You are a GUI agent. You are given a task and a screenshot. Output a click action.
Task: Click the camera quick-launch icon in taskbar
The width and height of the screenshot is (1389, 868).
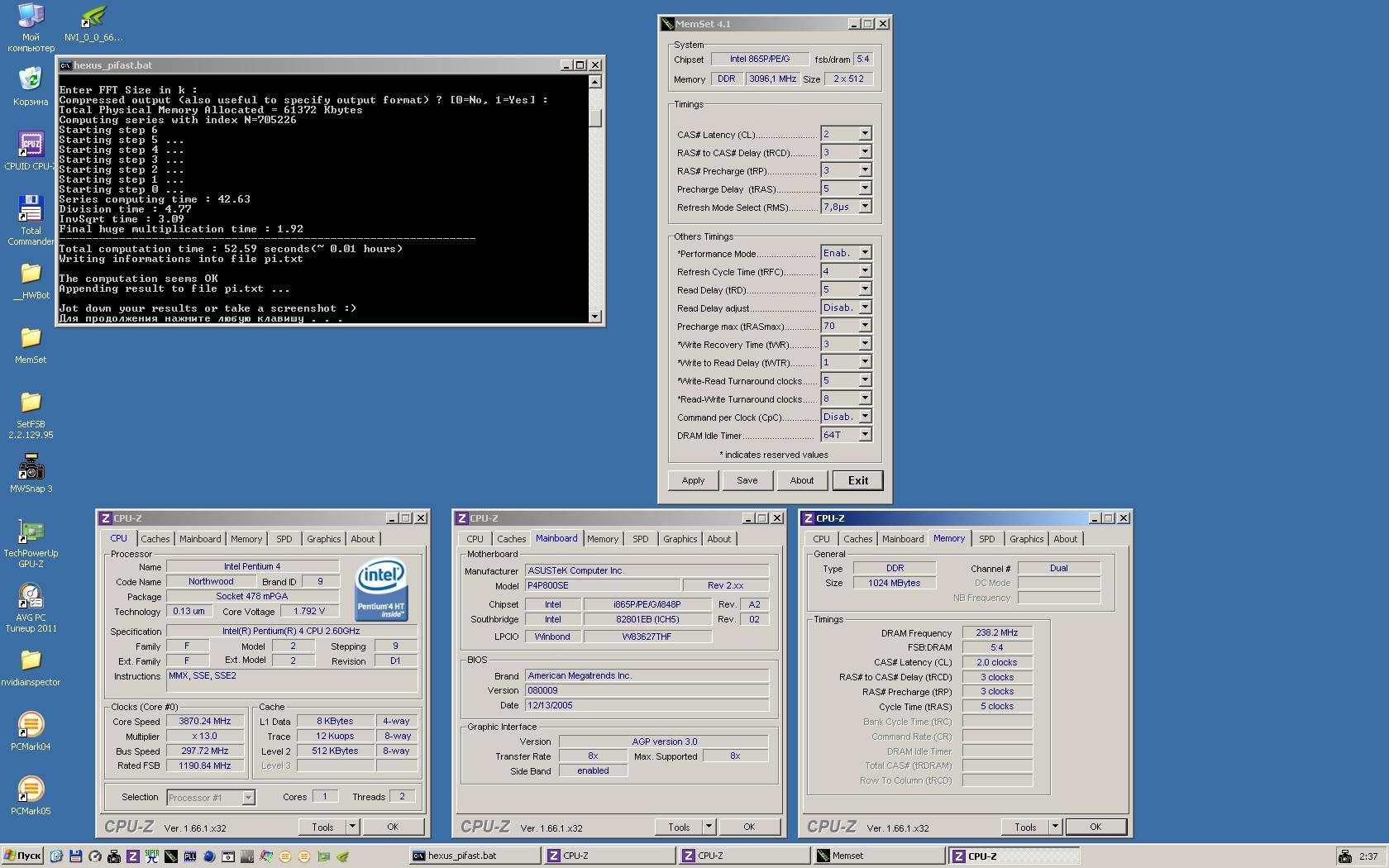click(x=114, y=856)
